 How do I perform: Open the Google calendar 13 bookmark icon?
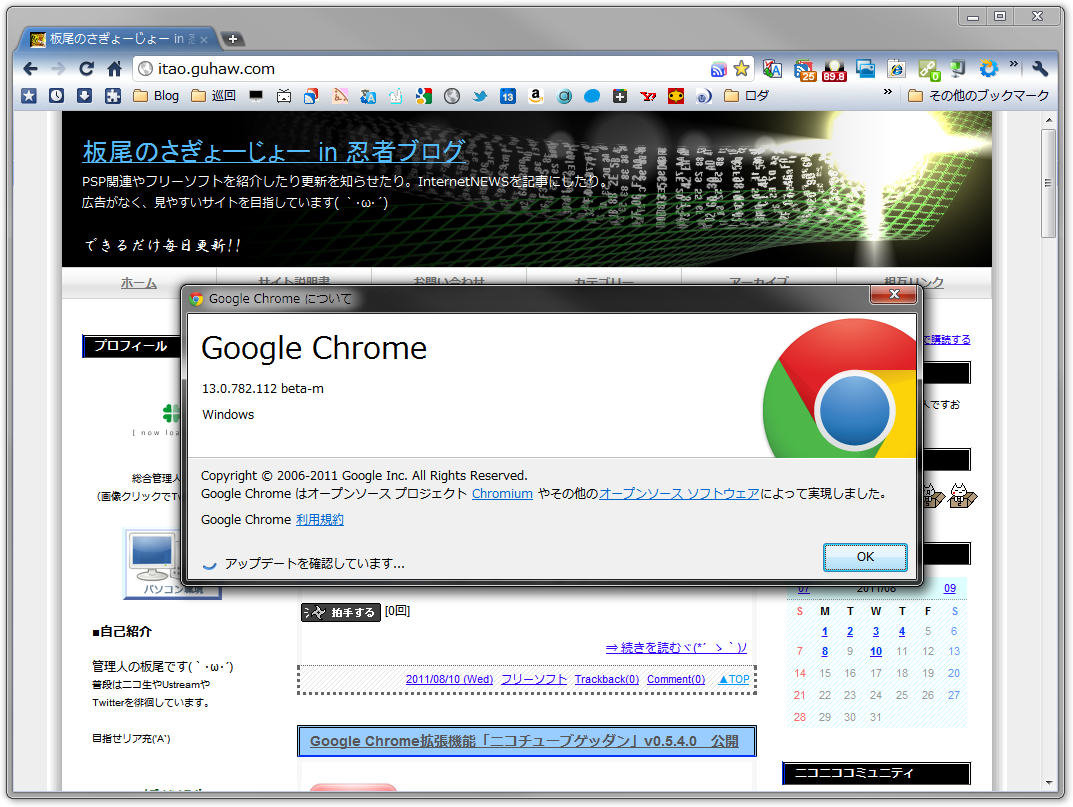(508, 97)
